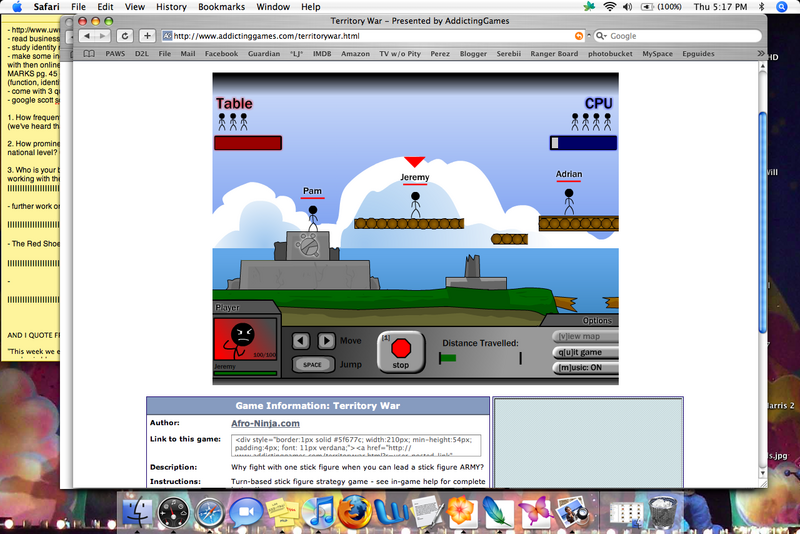
Task: Launch Firefox from the dock
Action: click(354, 512)
